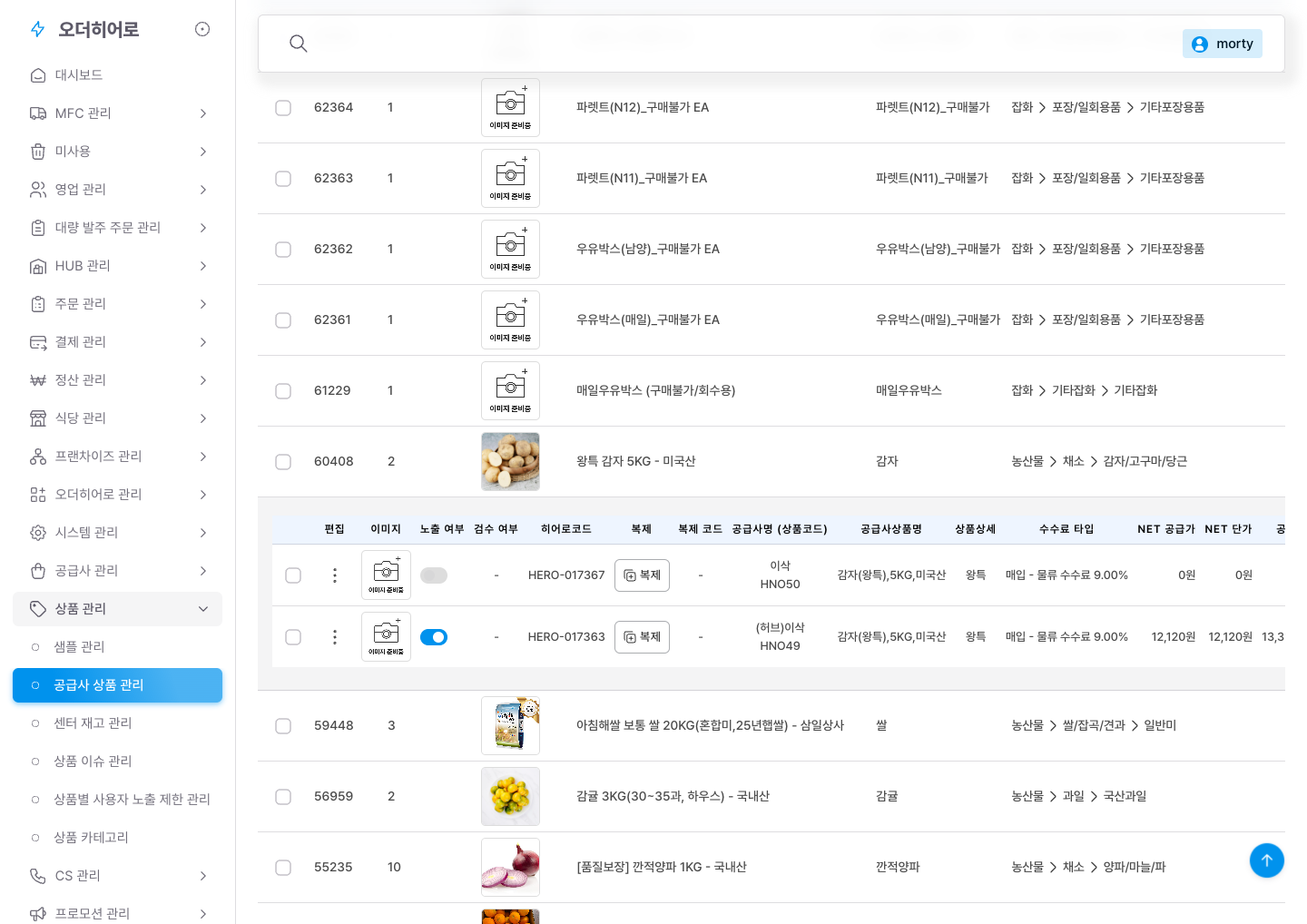Image resolution: width=1307 pixels, height=924 pixels.
Task: Enable exposure toggle for HERO-017367
Action: (434, 575)
